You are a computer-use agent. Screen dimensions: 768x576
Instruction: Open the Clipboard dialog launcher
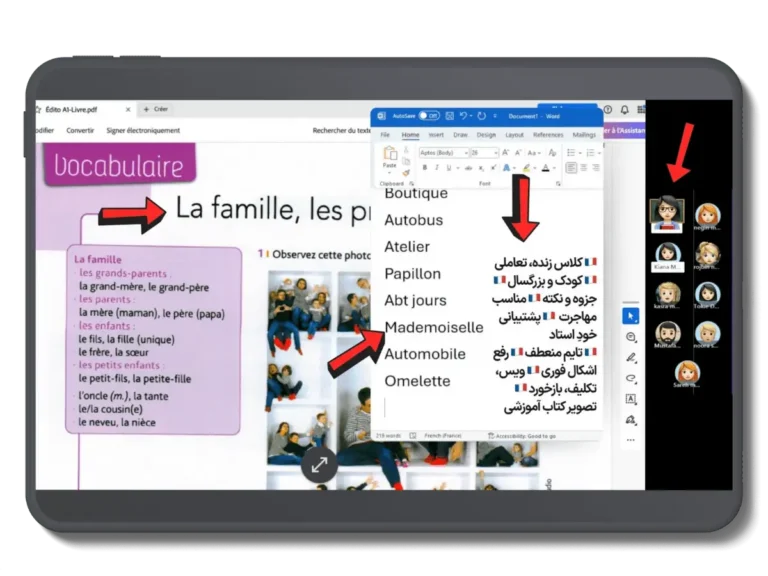click(x=411, y=184)
